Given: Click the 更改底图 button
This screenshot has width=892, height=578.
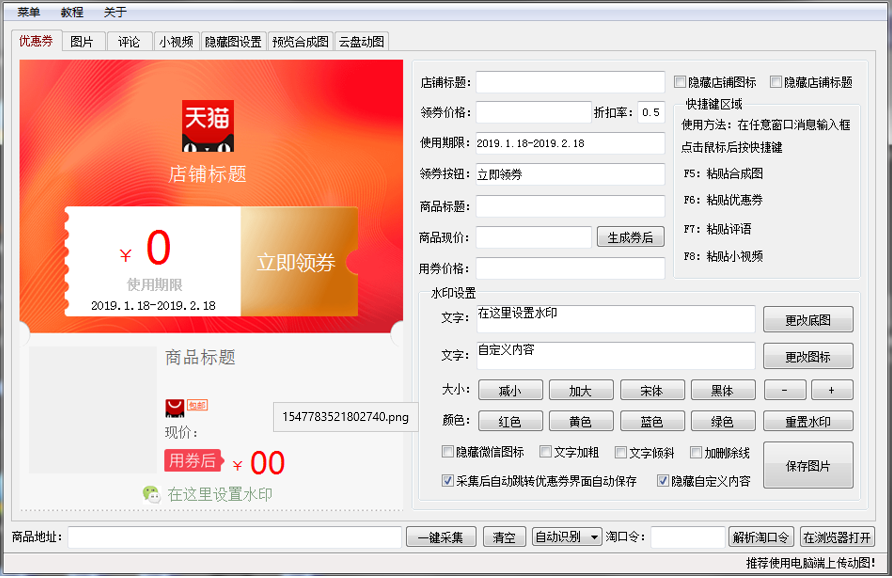Looking at the screenshot, I should [x=808, y=320].
